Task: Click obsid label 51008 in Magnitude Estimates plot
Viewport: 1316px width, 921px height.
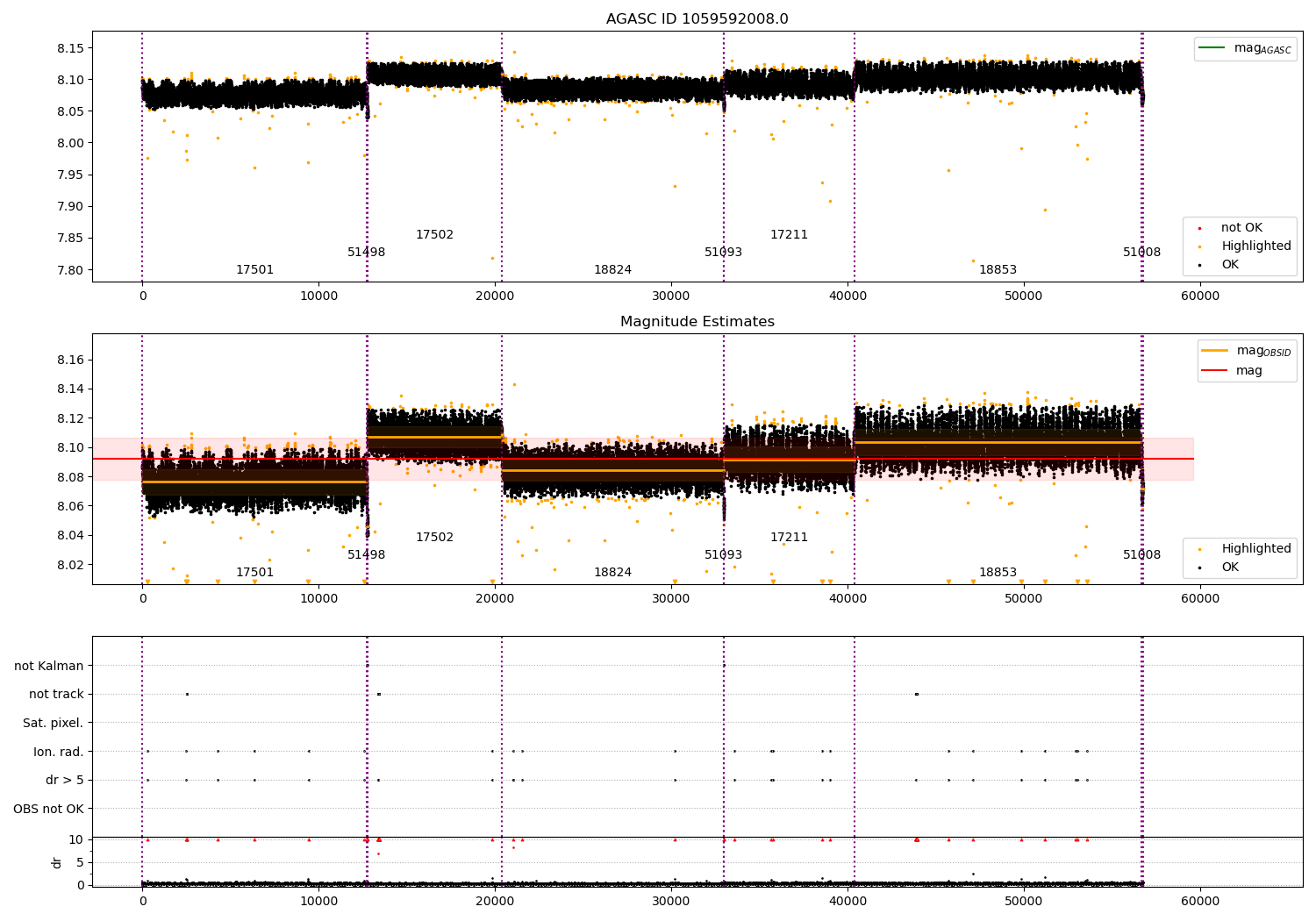Action: pyautogui.click(x=1142, y=555)
